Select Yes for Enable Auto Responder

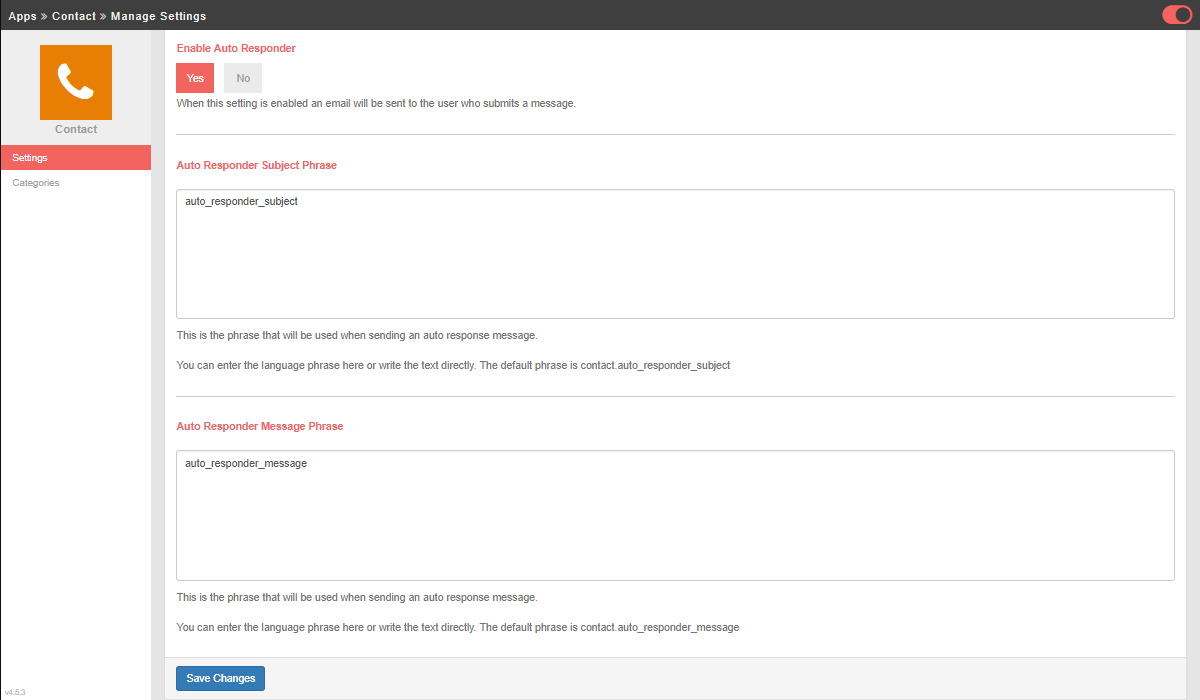tap(195, 78)
